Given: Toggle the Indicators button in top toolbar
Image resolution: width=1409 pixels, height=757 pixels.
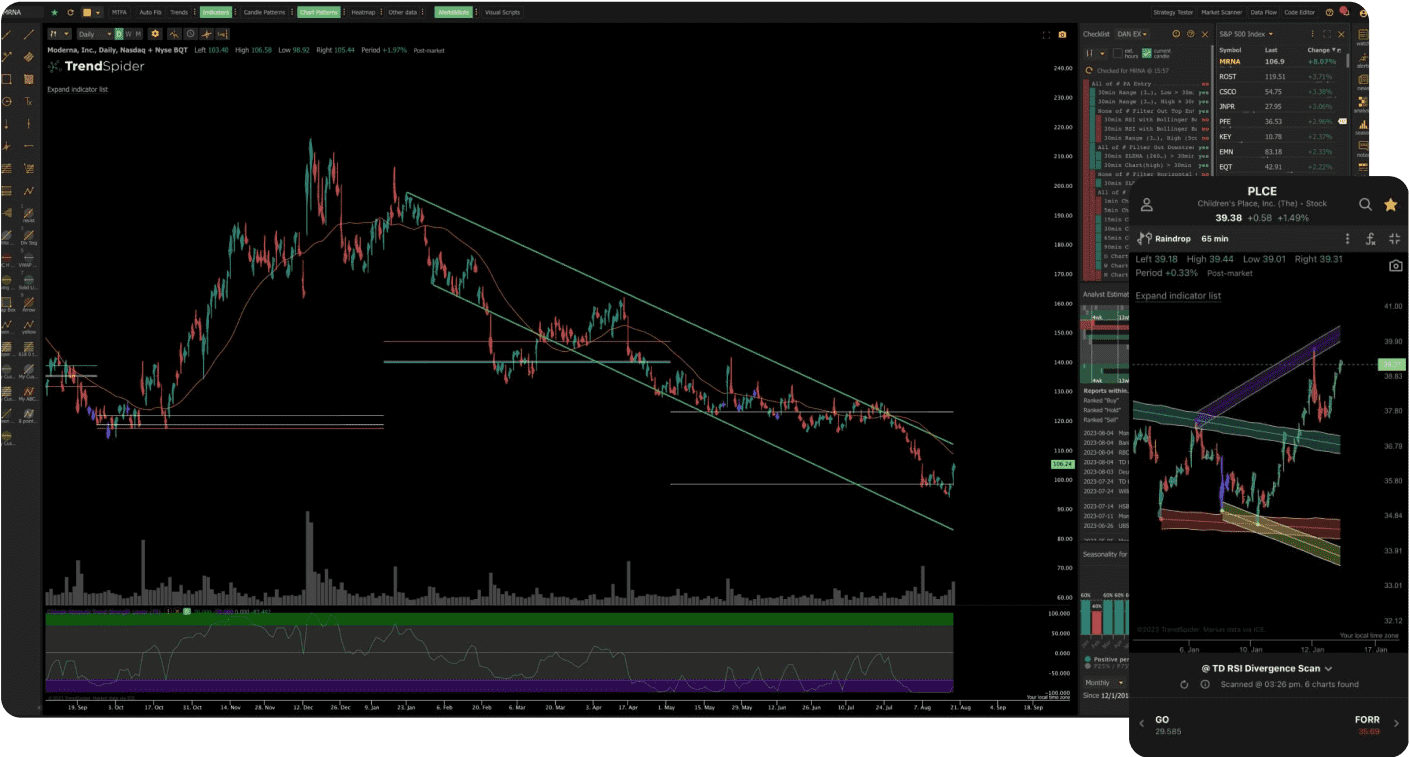Looking at the screenshot, I should point(218,12).
